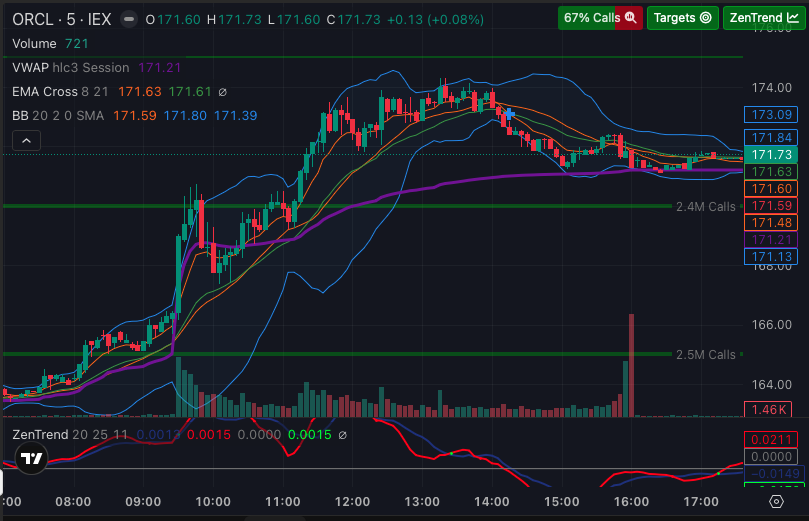Click the ZenTrend 0.0211 scale label
809x521 pixels.
771,440
